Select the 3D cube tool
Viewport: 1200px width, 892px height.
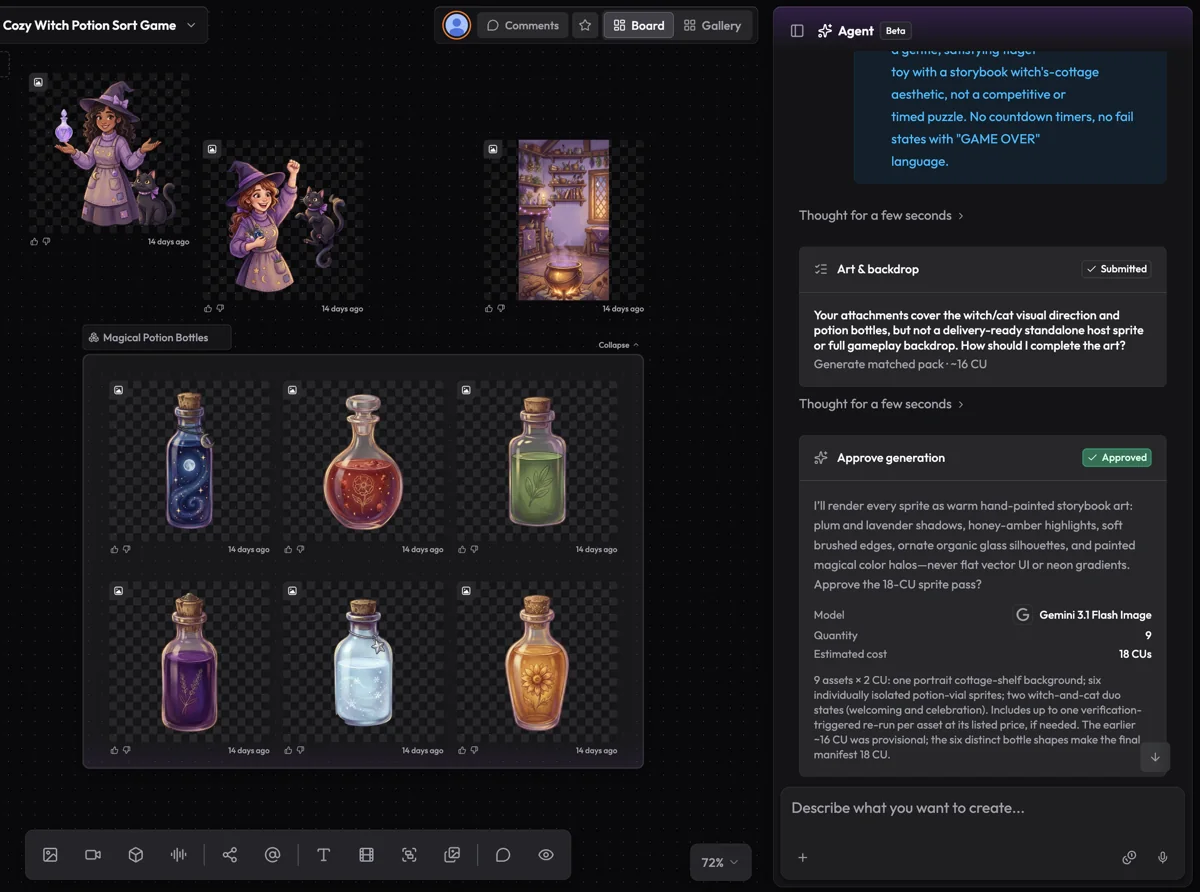136,855
